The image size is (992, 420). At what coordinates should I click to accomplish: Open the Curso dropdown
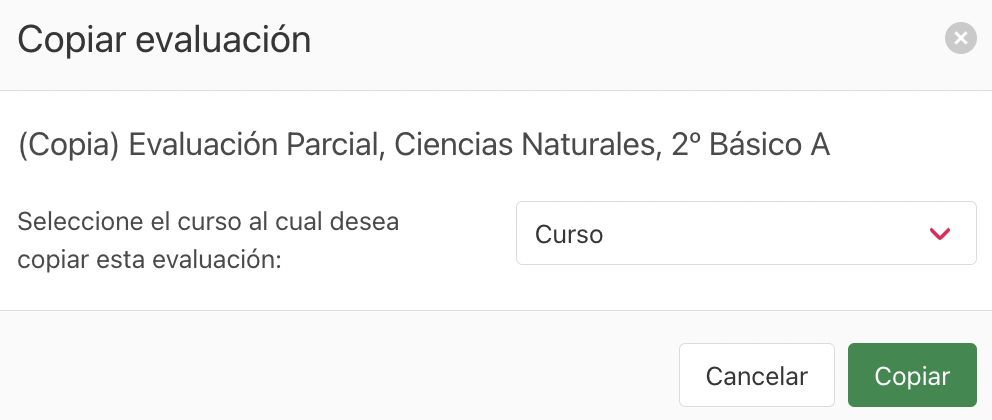point(746,233)
